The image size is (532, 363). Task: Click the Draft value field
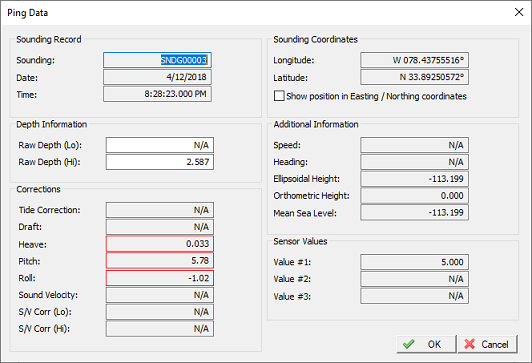tap(160, 227)
